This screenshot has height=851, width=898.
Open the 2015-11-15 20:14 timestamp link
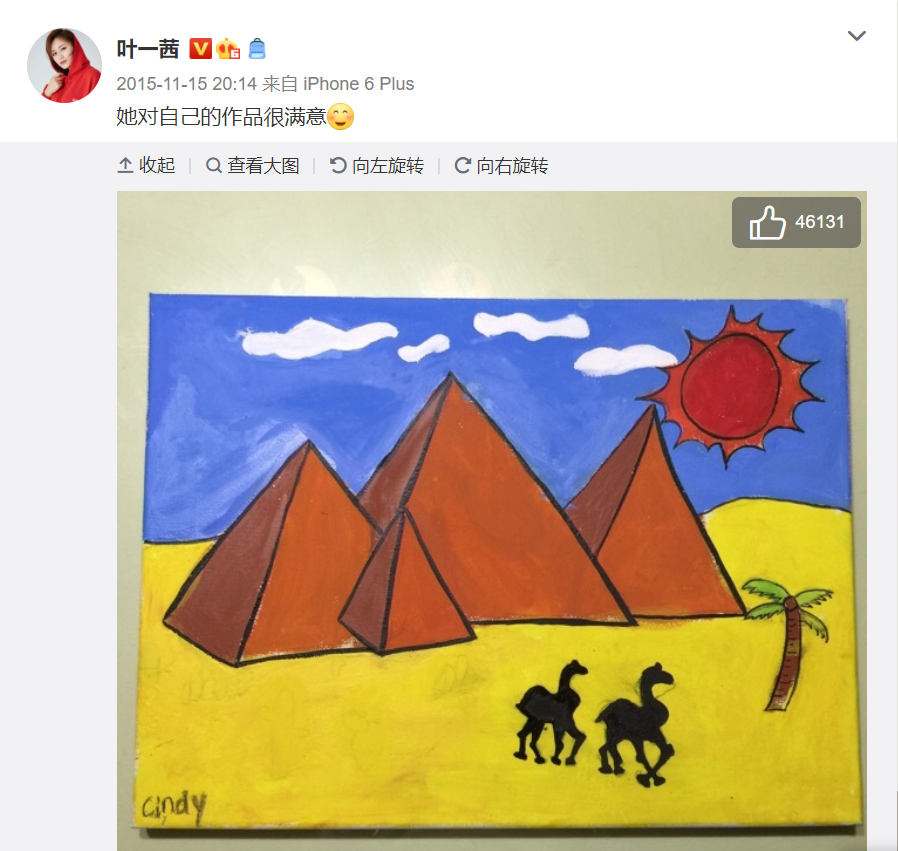(x=186, y=84)
